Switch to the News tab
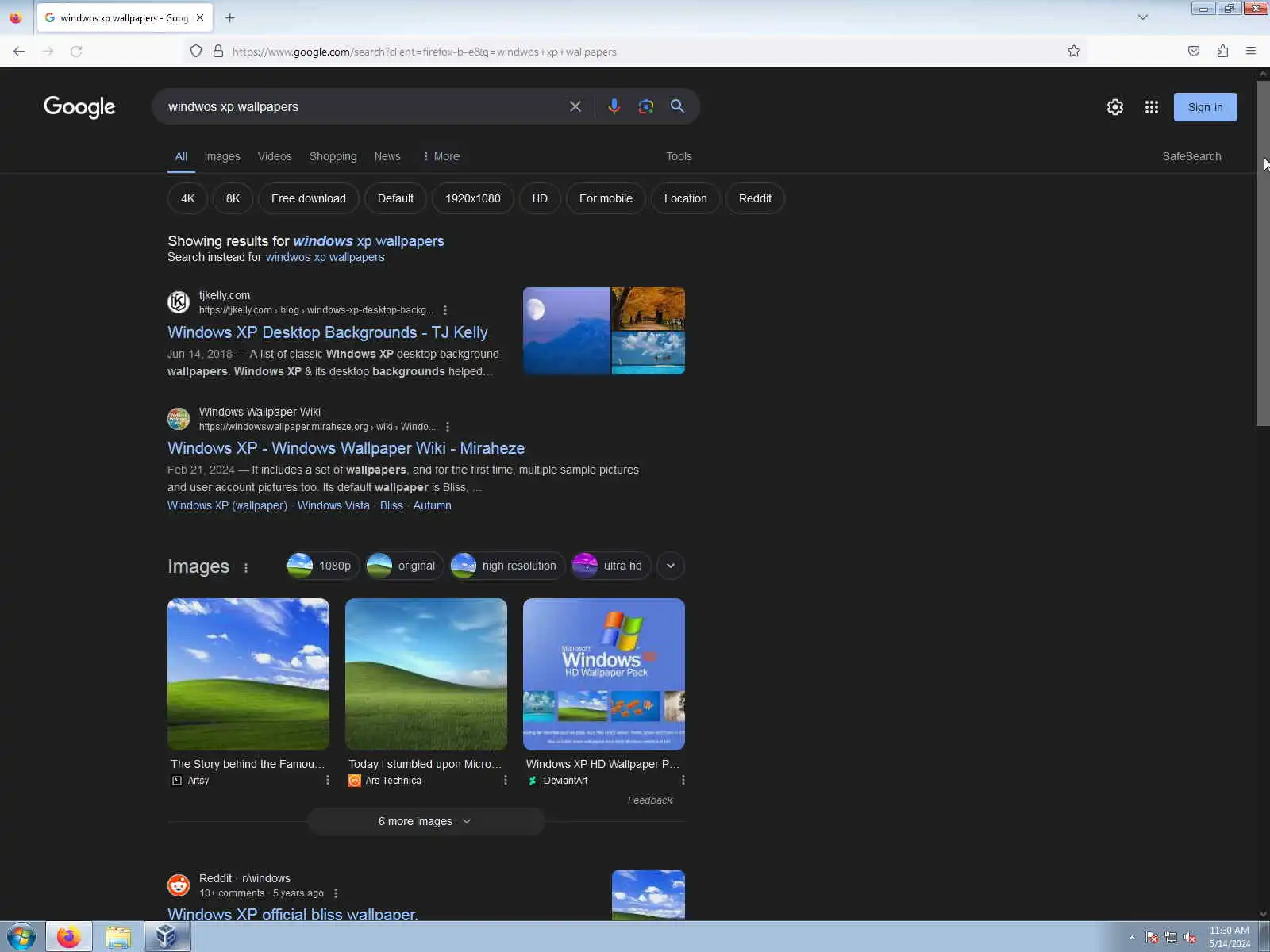This screenshot has width=1270, height=952. coord(387,156)
